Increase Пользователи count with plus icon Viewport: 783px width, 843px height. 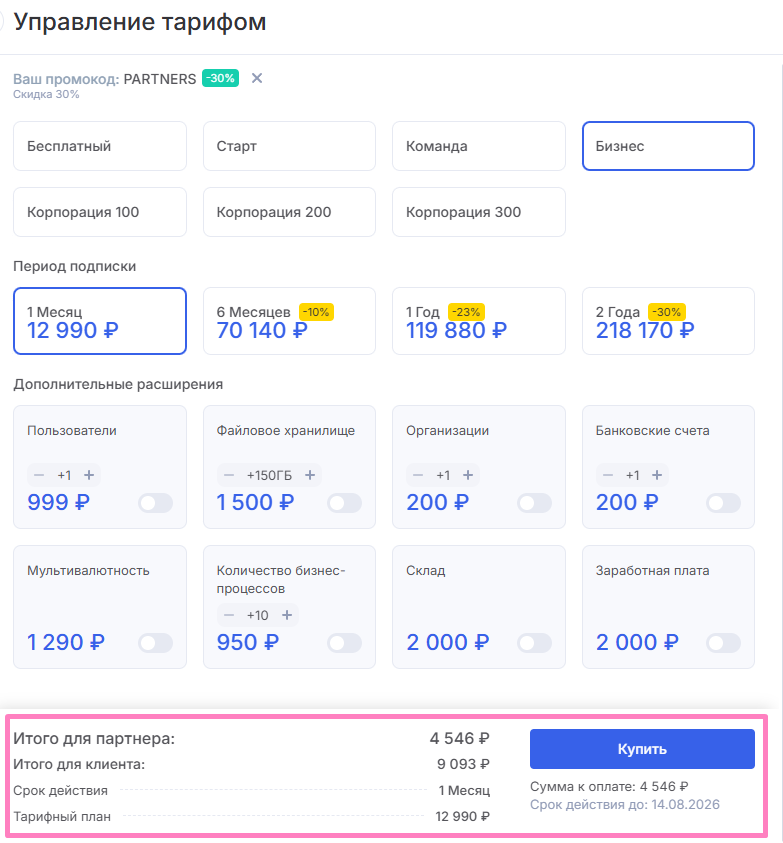click(x=89, y=475)
